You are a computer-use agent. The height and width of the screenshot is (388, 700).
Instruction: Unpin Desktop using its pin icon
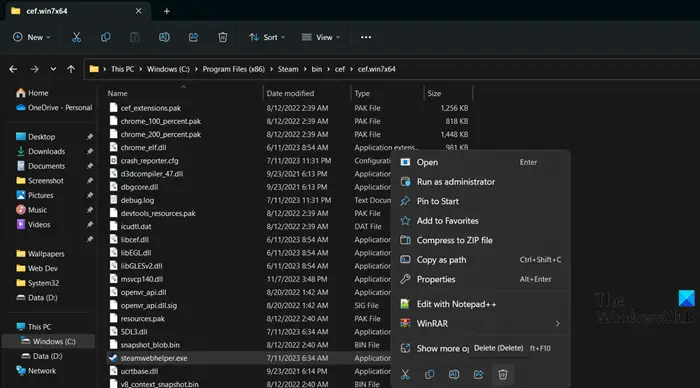(90, 137)
